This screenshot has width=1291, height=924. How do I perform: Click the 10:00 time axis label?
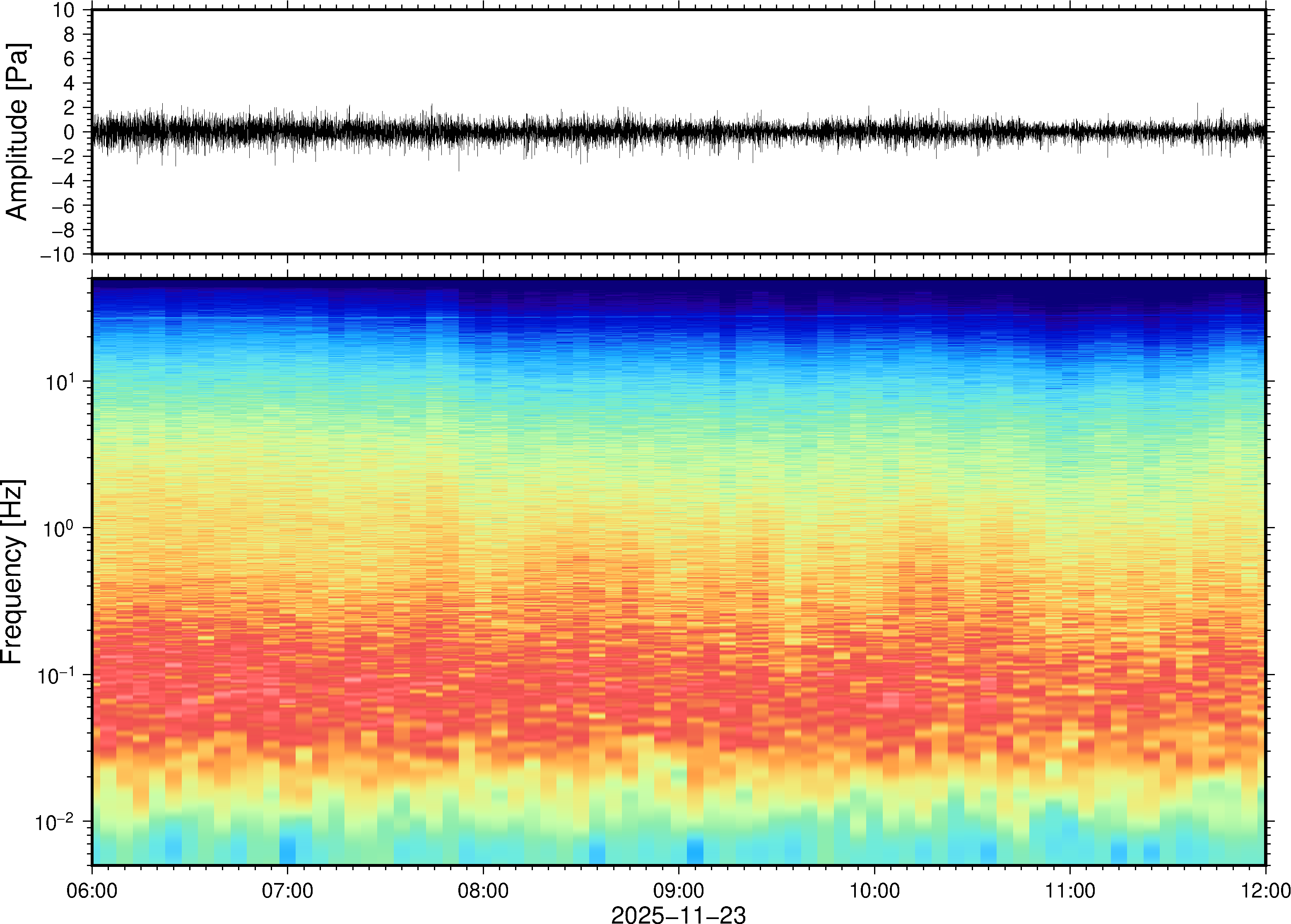(874, 890)
